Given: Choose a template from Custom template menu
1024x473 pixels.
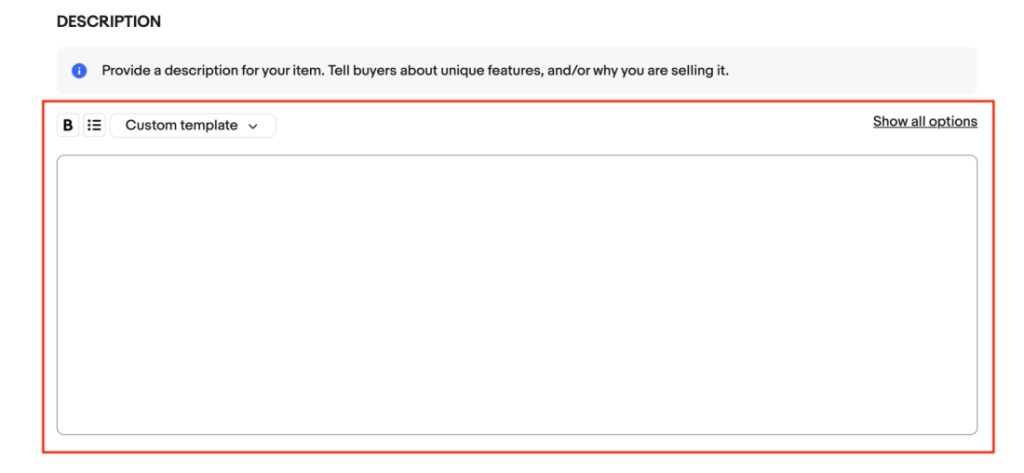Looking at the screenshot, I should click(193, 125).
